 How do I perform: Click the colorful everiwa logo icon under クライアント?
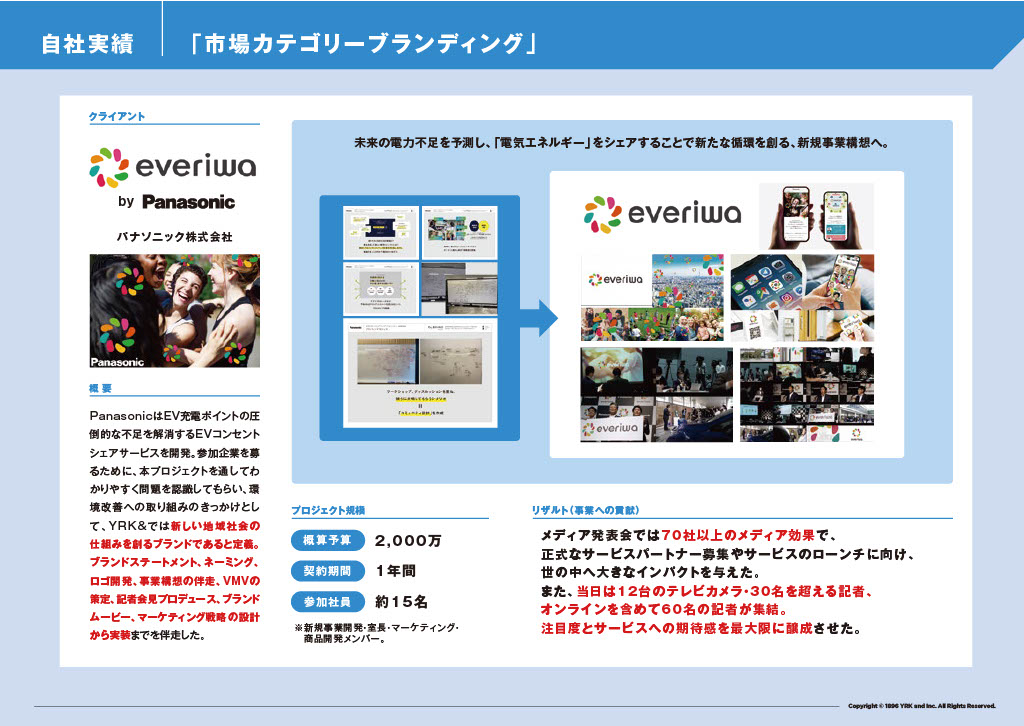(109, 166)
